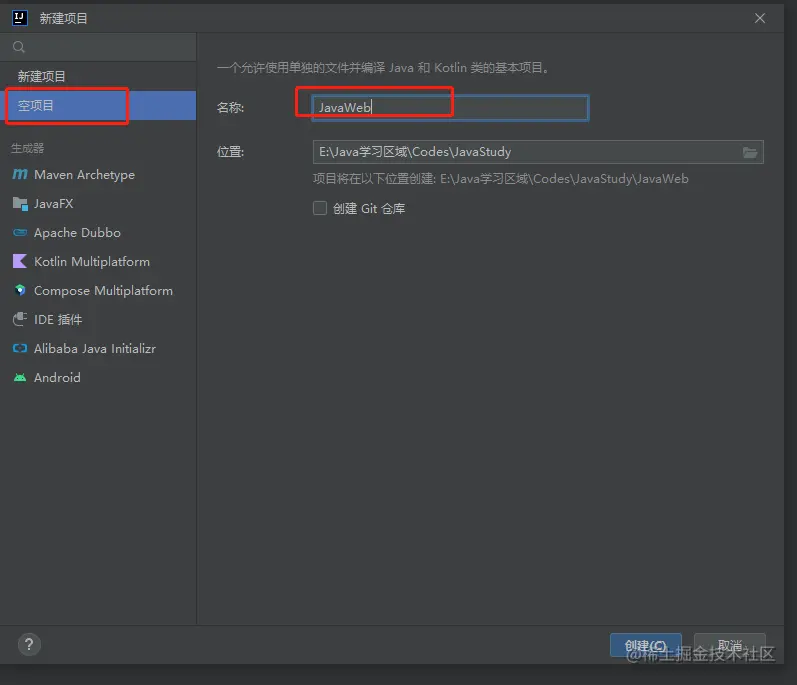Choose Maven Archetype generator
The width and height of the screenshot is (797, 685).
(x=98, y=174)
